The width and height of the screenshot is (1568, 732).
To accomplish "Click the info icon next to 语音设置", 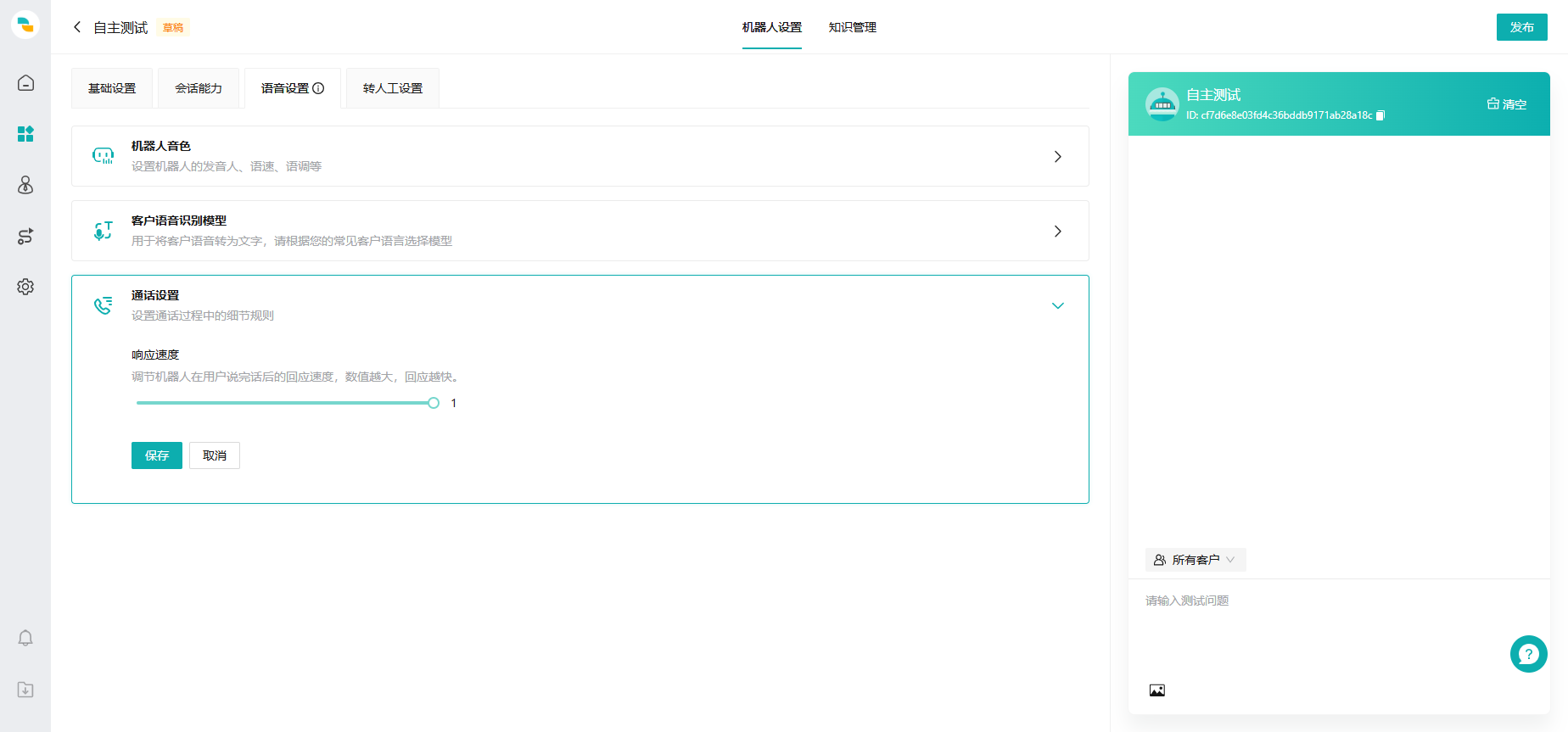I will 319,88.
